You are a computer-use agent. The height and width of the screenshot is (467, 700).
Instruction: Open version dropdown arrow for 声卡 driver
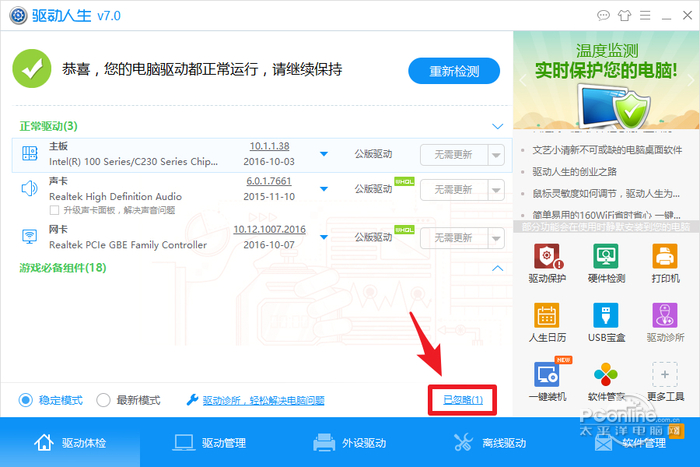324,189
